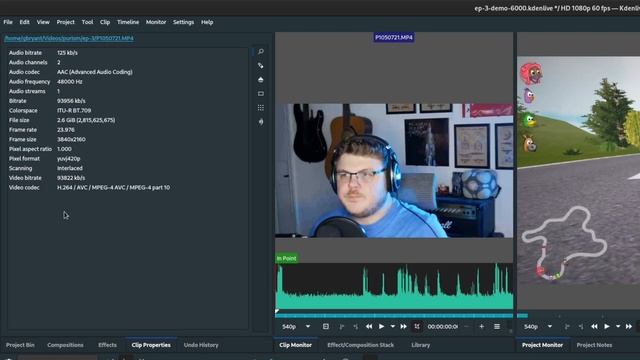Image resolution: width=640 pixels, height=360 pixels.
Task: Click the Clip Monitor blue timeline ruler
Action: coord(394,315)
